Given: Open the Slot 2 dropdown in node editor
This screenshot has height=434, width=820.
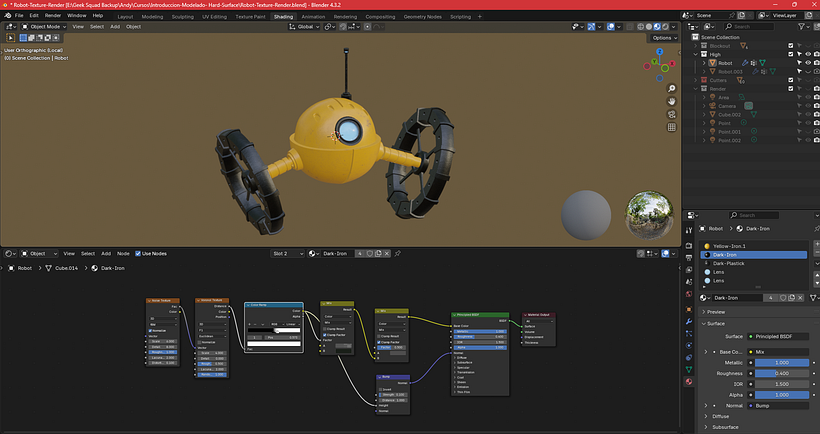Looking at the screenshot, I should [287, 254].
